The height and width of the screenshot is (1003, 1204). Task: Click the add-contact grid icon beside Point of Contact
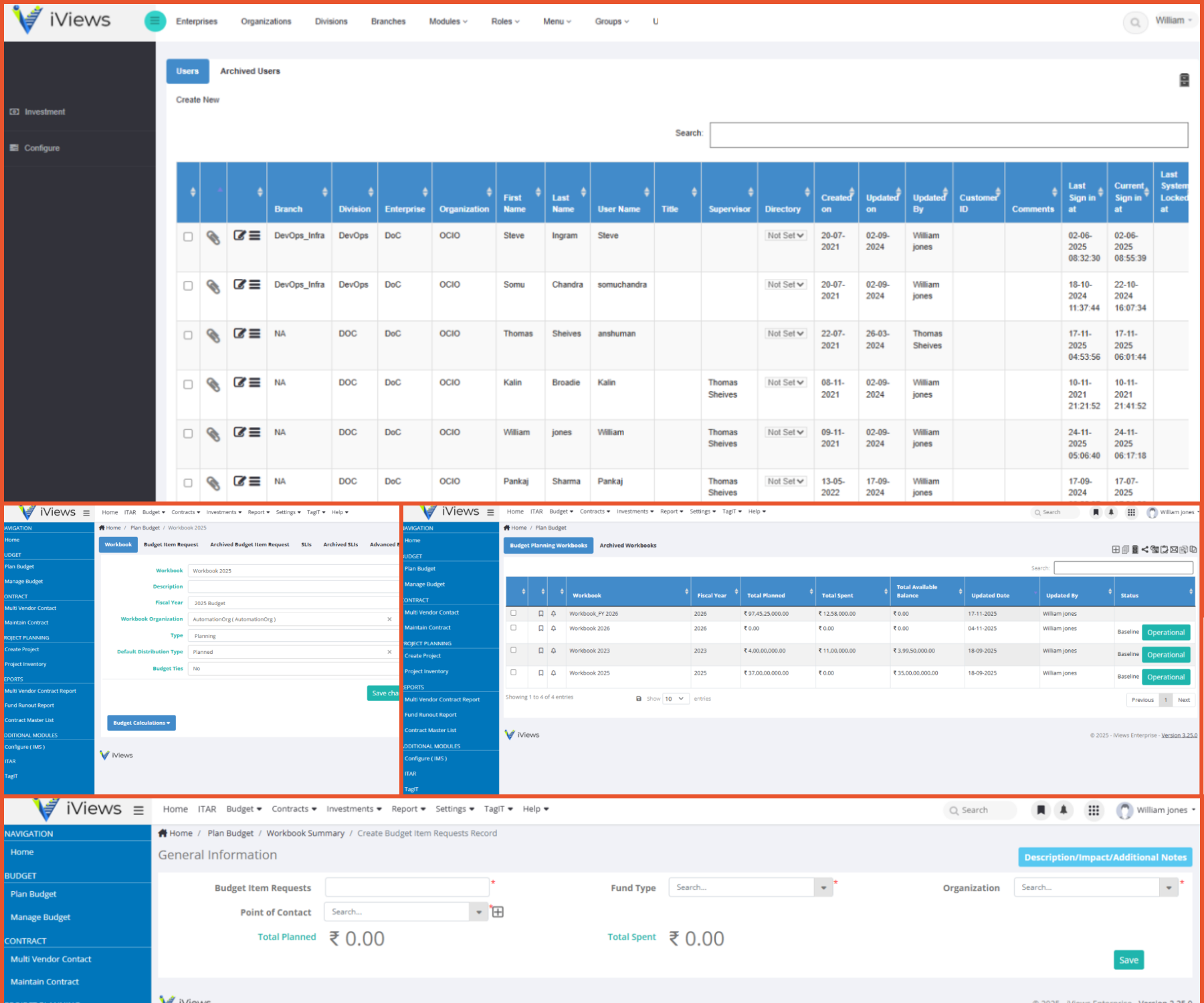[498, 911]
